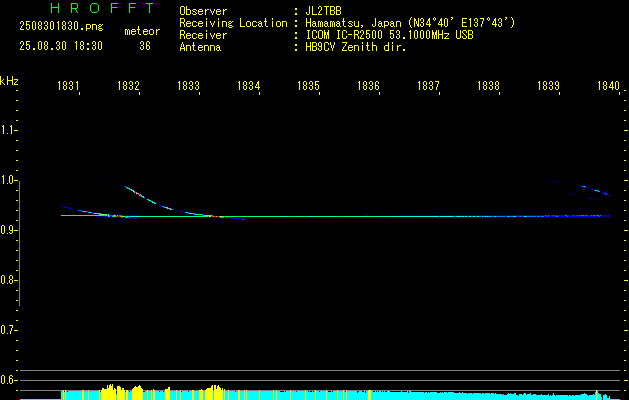629x400 pixels.
Task: Click the kHz axis unit label
Action: point(9,81)
